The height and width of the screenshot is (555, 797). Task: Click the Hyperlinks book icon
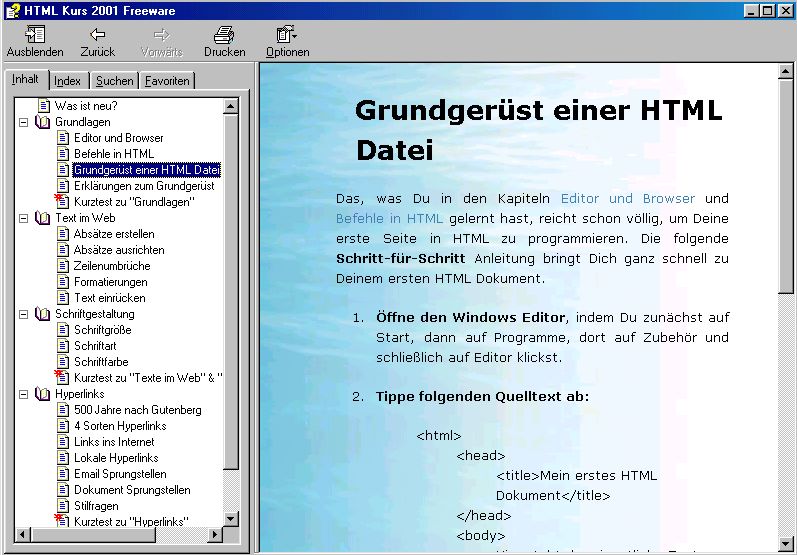pos(43,394)
